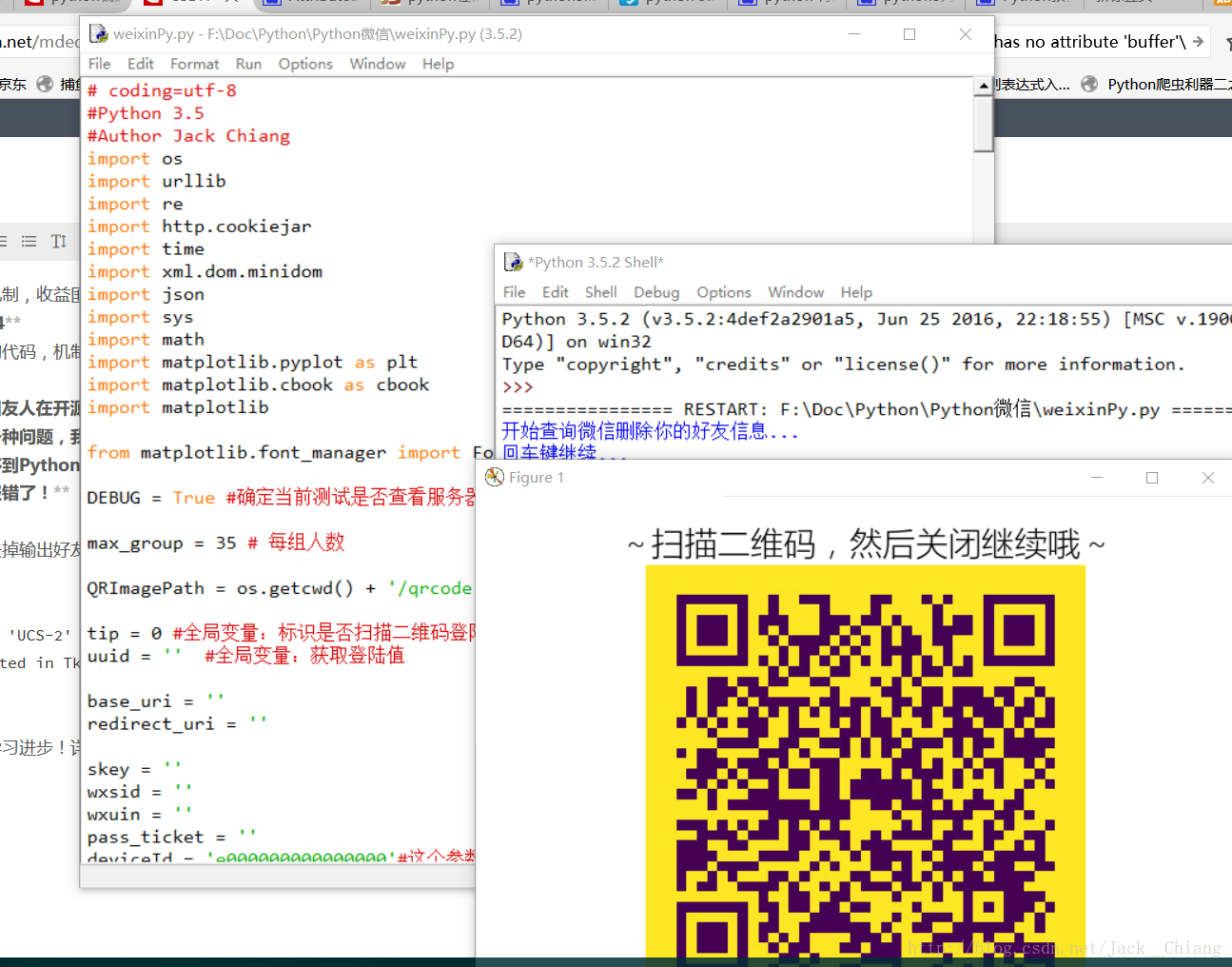
Task: Click the IDLE icon in Python Shell title bar
Action: point(513,262)
